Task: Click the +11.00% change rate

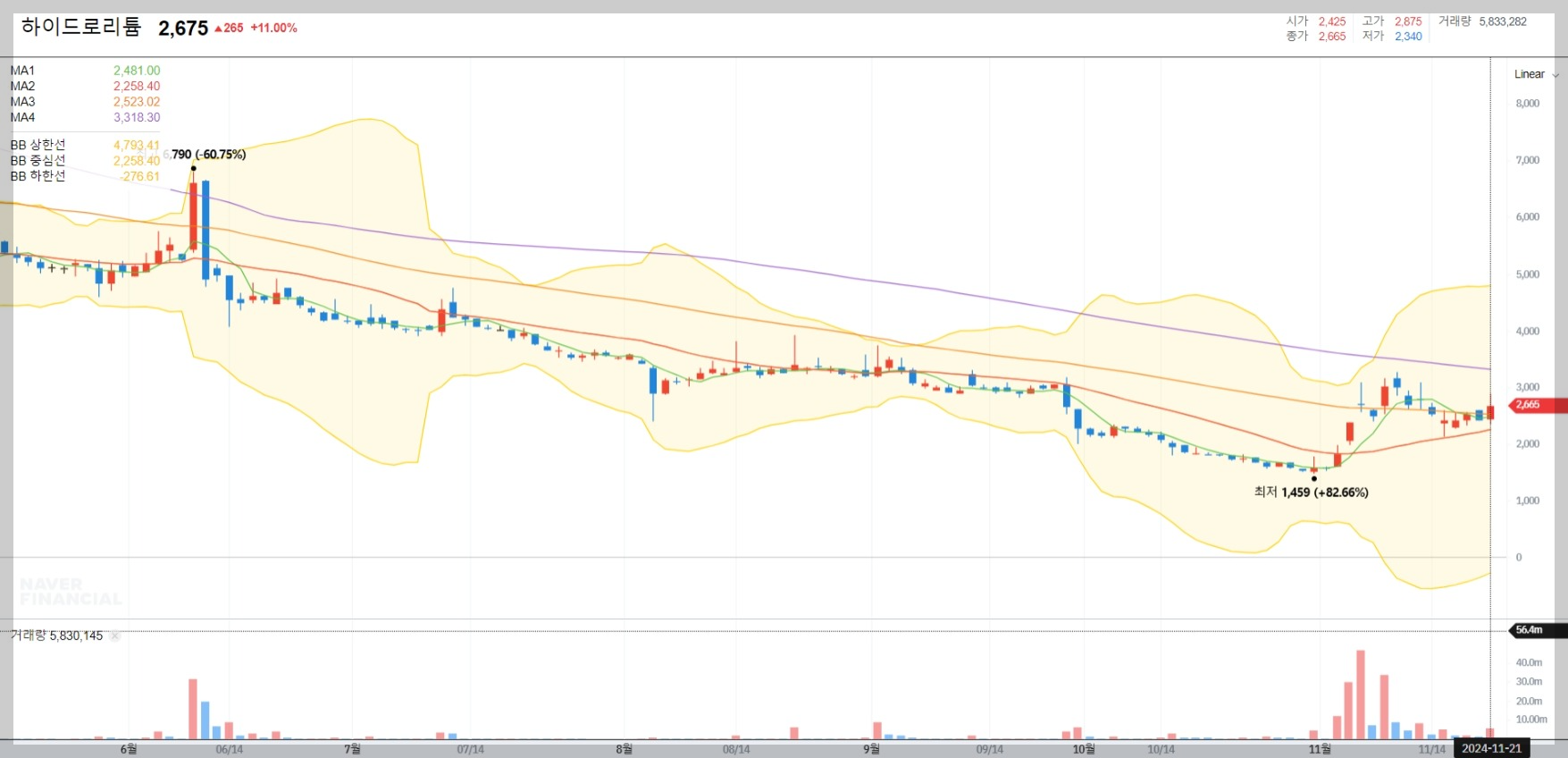Action: 273,28
